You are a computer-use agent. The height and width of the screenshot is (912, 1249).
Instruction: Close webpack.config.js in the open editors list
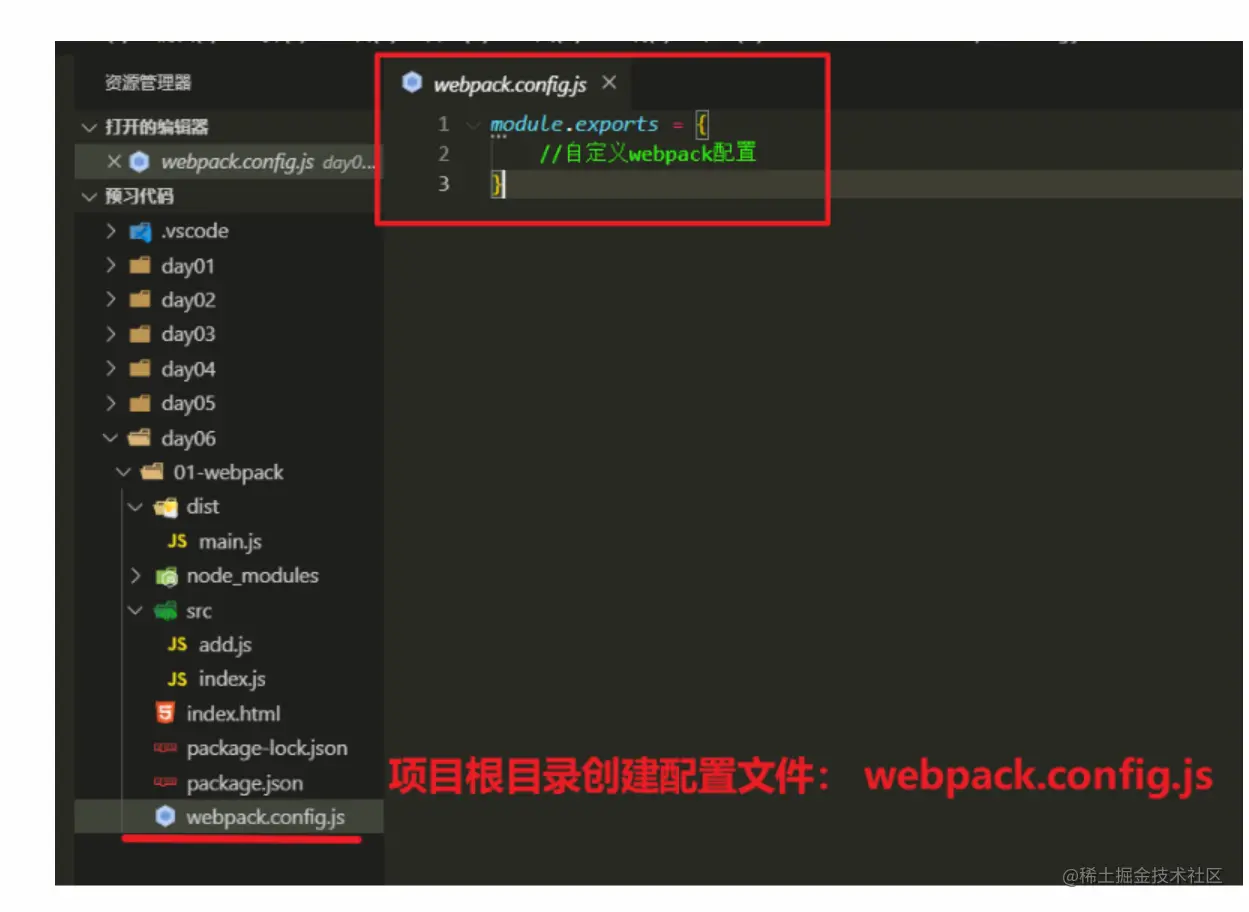click(114, 162)
